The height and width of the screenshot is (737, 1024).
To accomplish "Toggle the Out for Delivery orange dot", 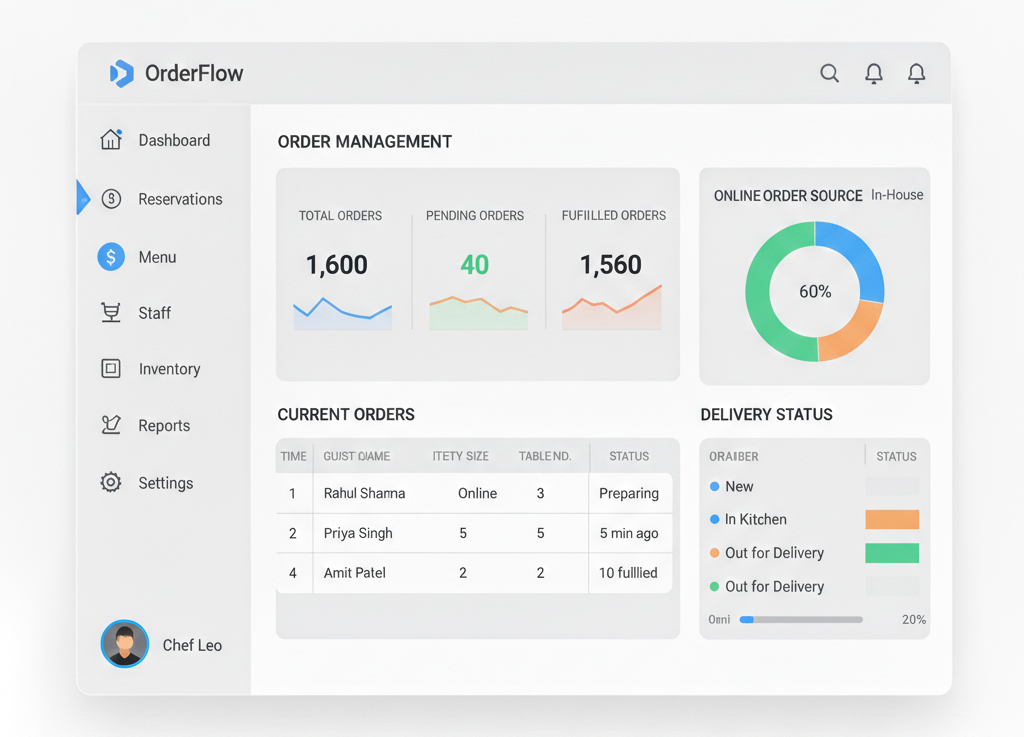I will [x=712, y=553].
